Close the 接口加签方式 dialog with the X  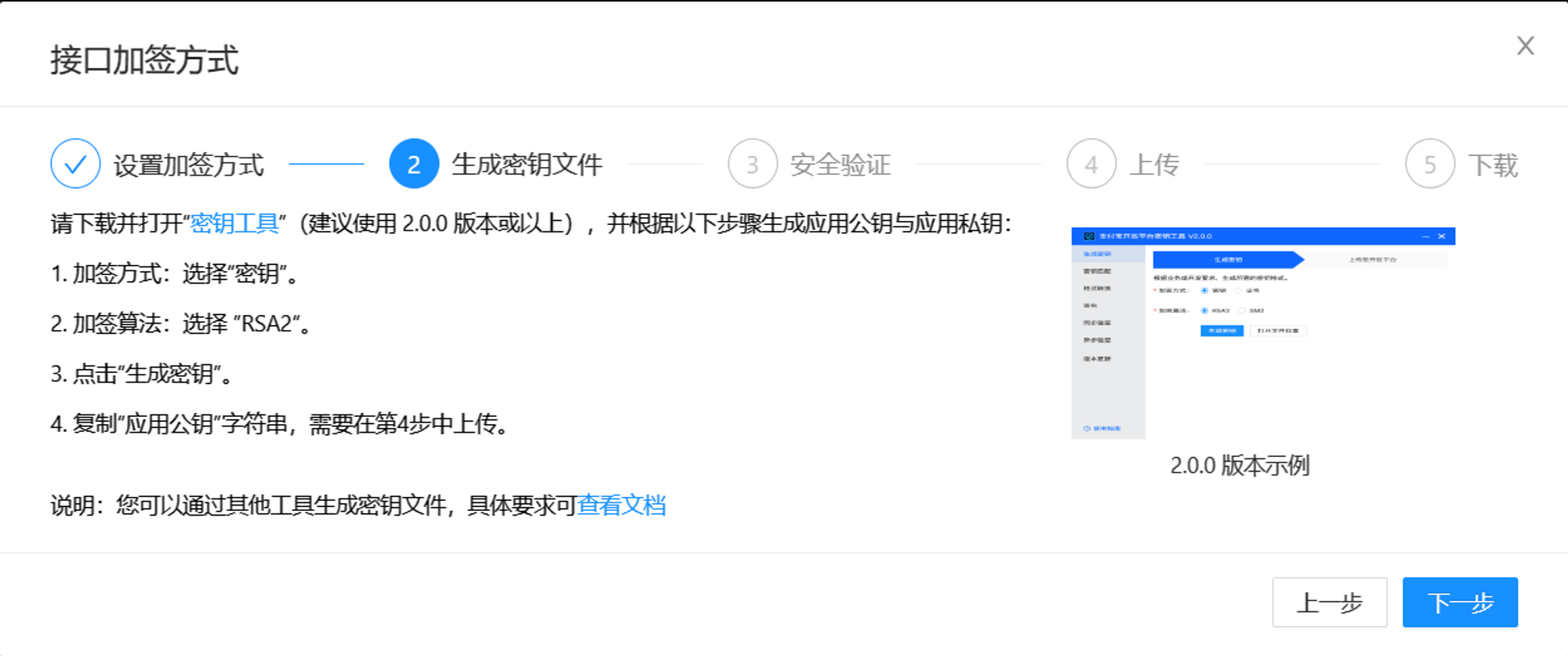point(1525,45)
